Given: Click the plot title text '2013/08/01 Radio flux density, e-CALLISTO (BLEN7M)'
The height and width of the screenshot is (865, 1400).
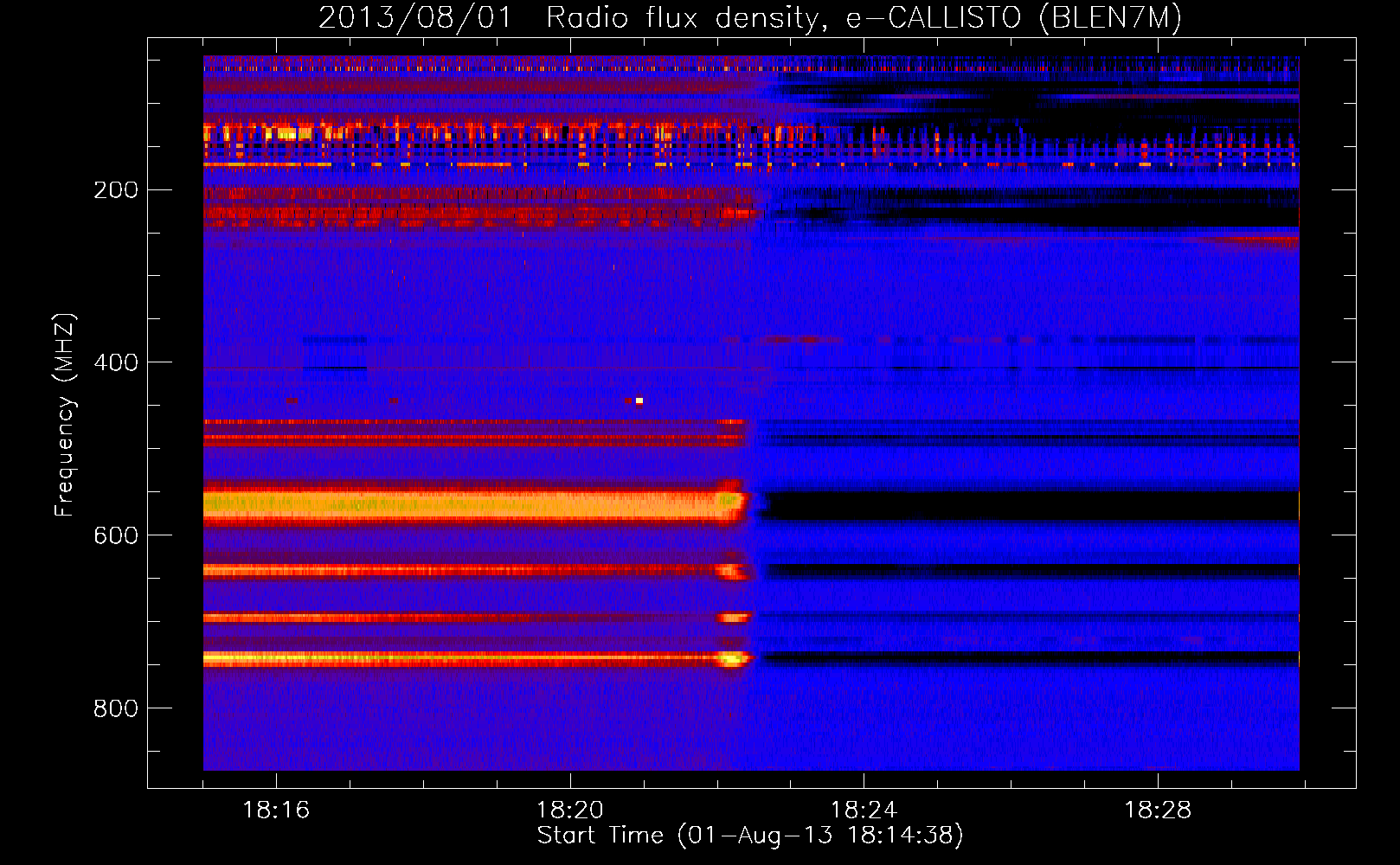Looking at the screenshot, I should pos(749,17).
